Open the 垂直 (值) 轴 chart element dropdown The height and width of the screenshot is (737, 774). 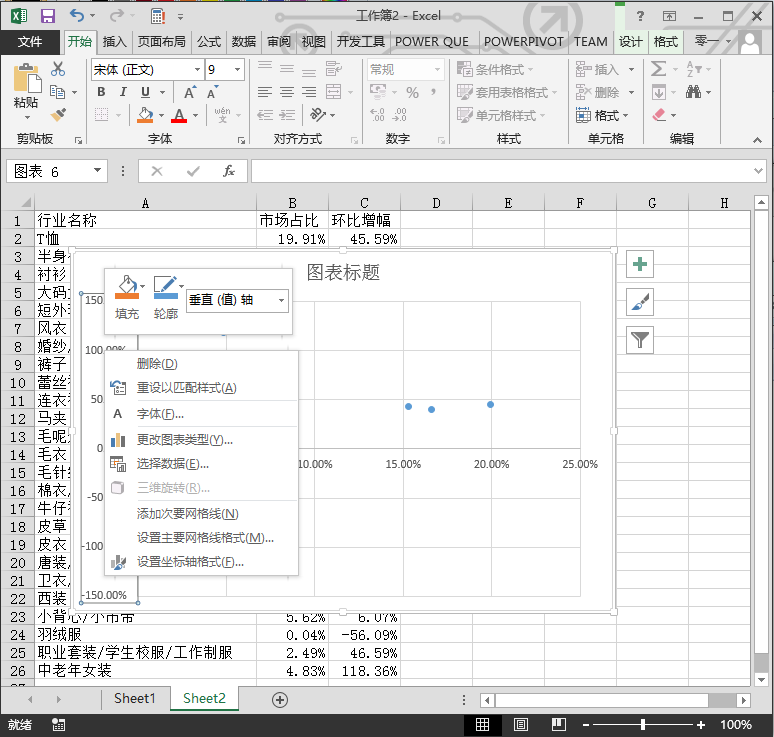(x=281, y=300)
